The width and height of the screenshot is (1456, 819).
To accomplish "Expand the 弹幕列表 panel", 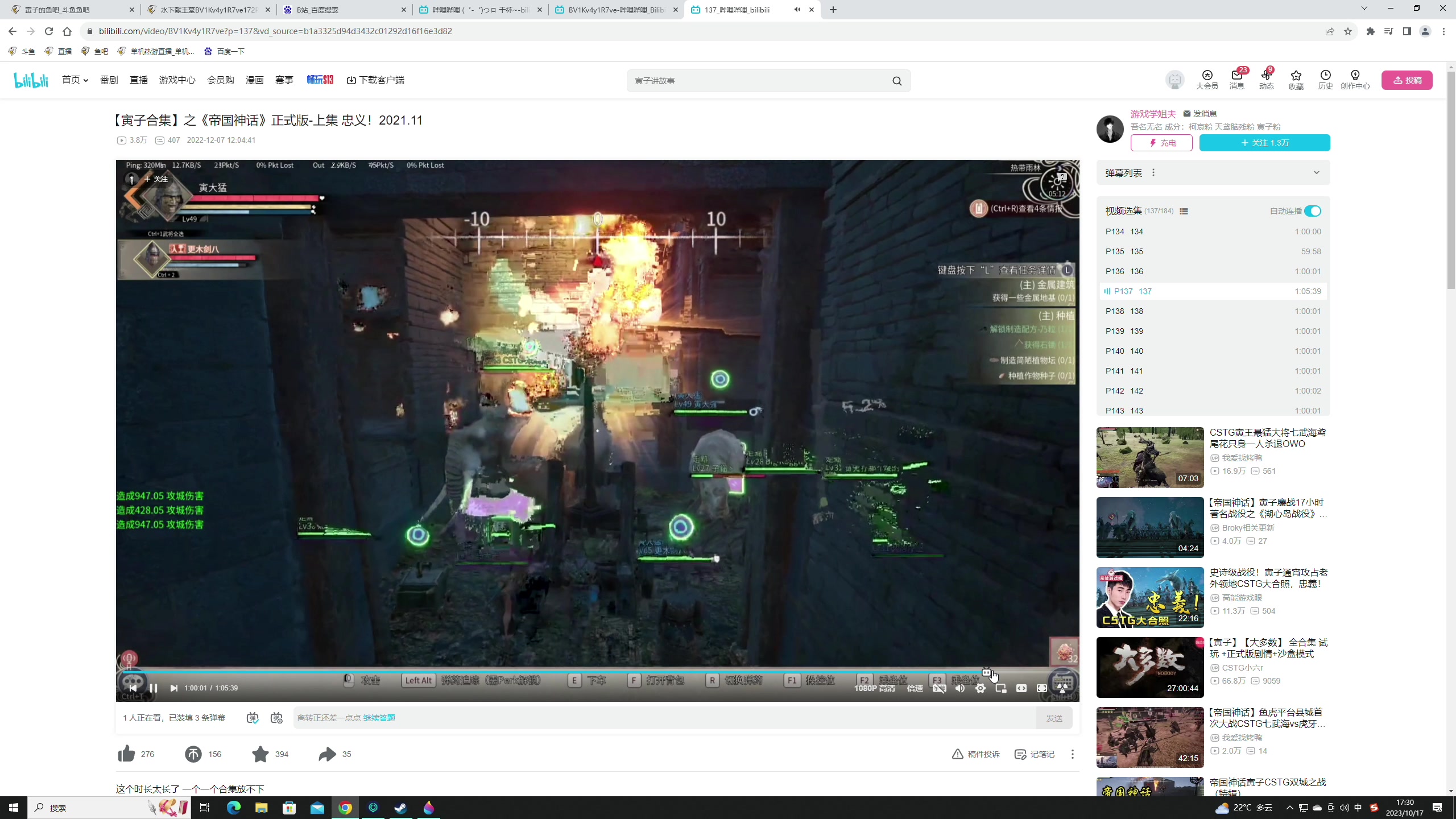I will 1316,173.
